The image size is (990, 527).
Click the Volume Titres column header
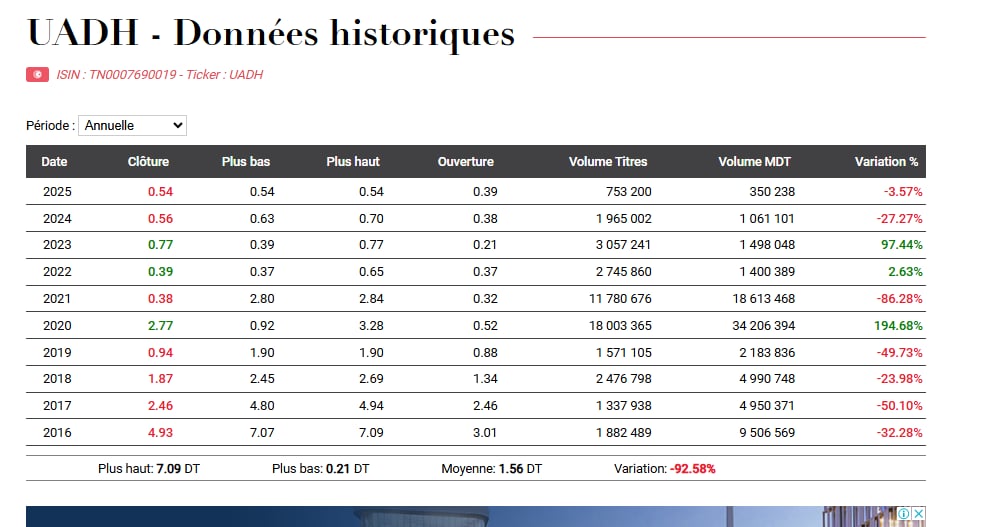tap(608, 162)
